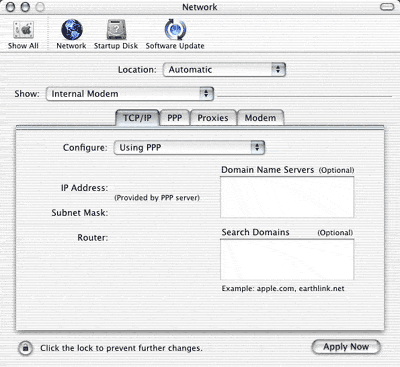Click inside the Domain Name Servers field

click(x=287, y=197)
